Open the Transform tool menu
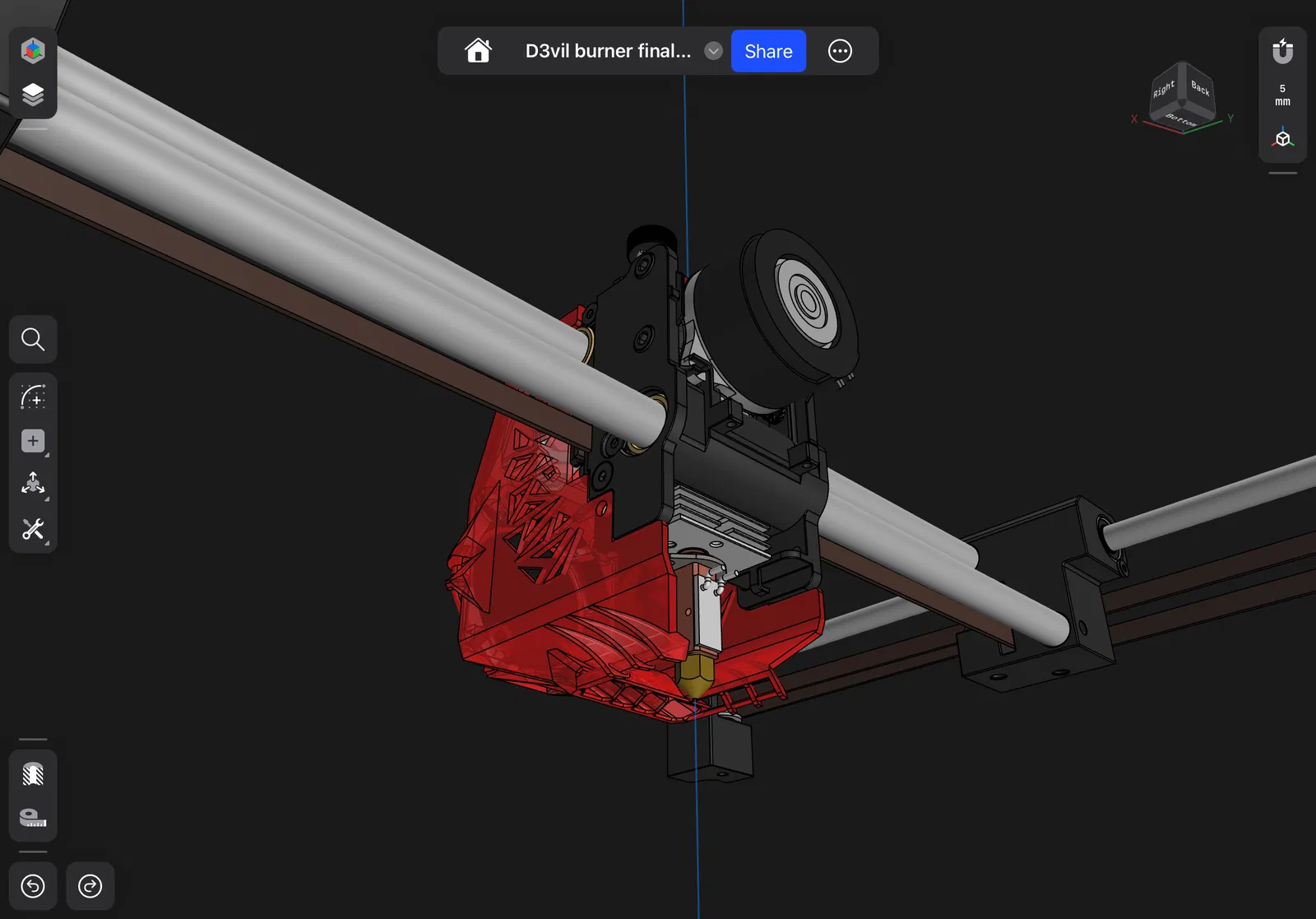Viewport: 1316px width, 919px height. 33,485
